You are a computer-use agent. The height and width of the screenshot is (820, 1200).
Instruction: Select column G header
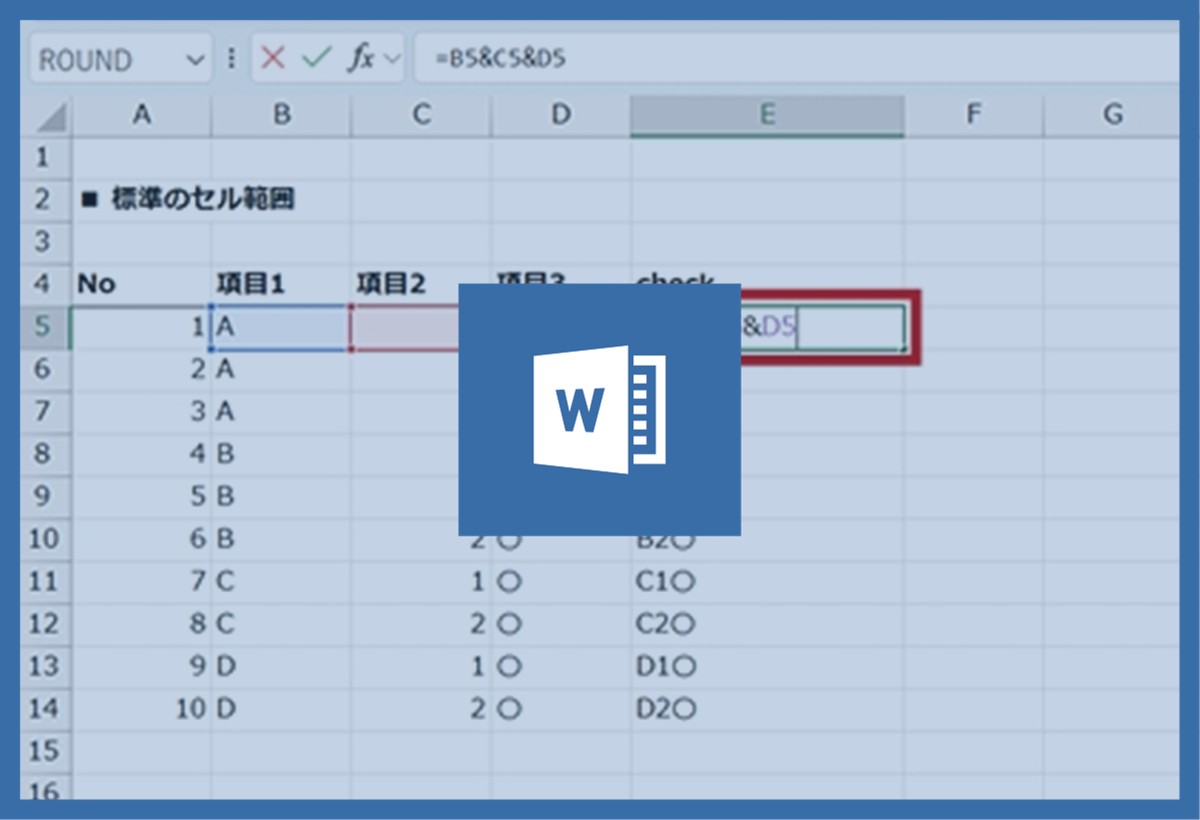[1112, 115]
